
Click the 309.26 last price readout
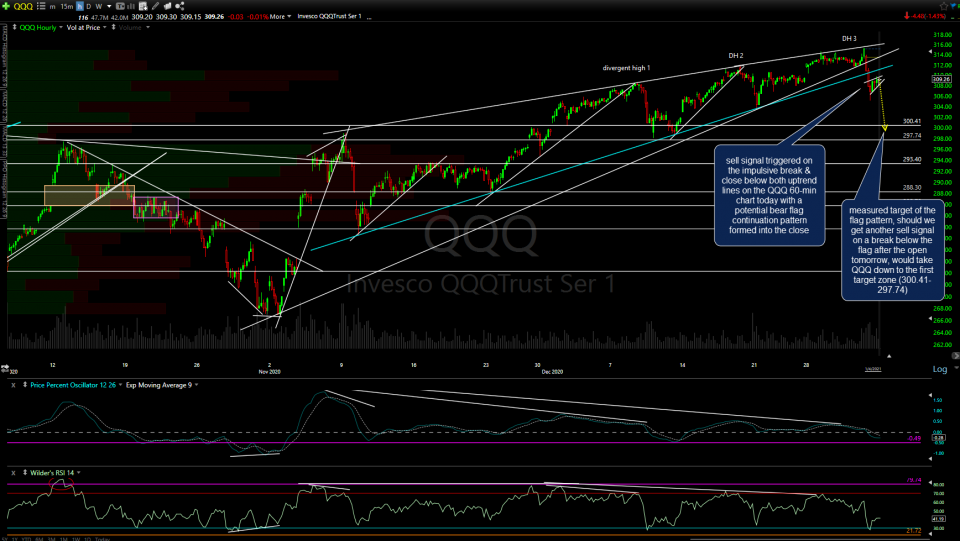tap(214, 17)
